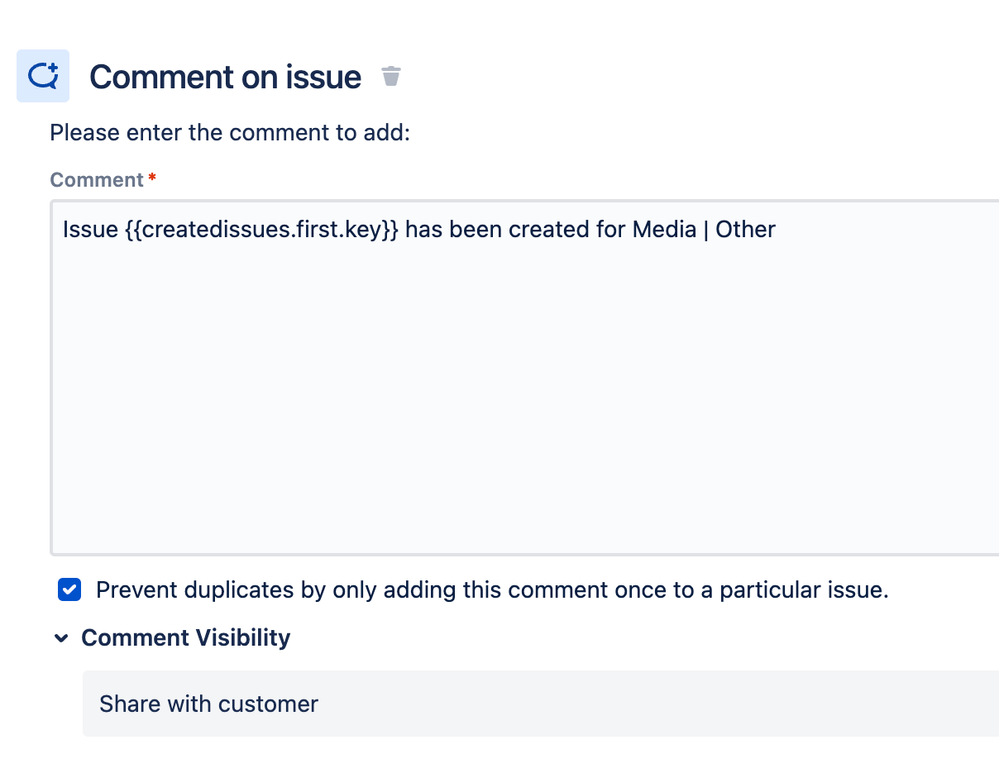999x777 pixels.
Task: Delete this action with the trash icon
Action: pos(391,76)
